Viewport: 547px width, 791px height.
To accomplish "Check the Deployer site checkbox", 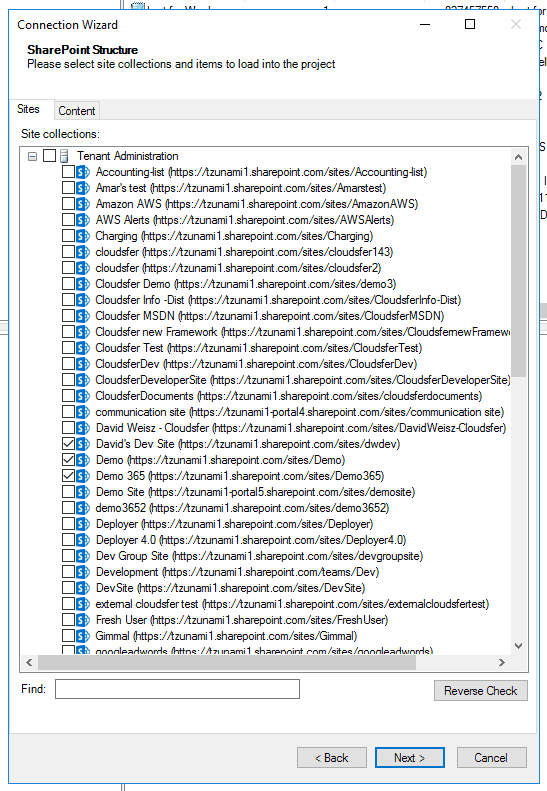I will tap(68, 524).
